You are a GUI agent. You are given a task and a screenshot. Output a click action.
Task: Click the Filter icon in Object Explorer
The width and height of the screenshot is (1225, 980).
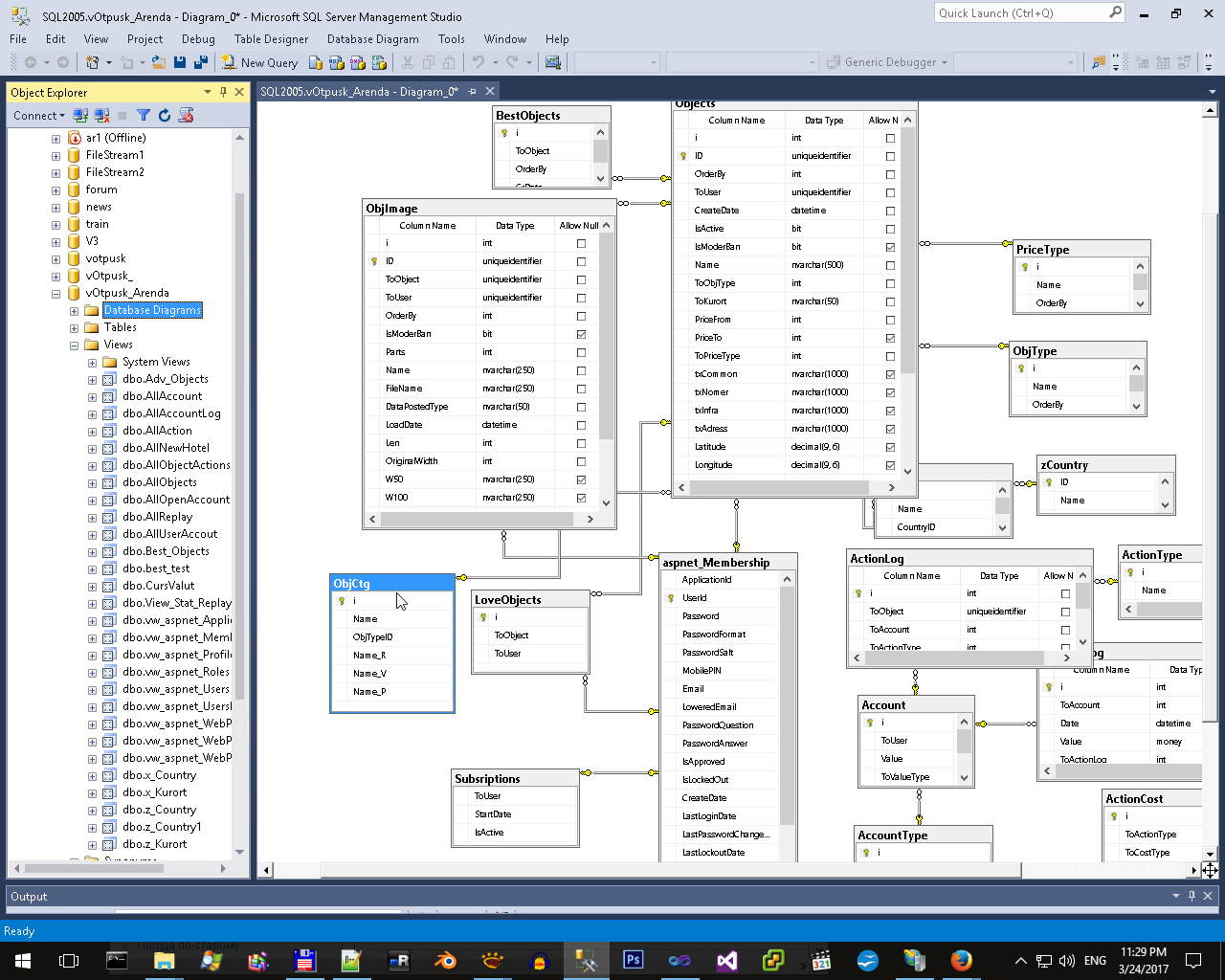coord(144,116)
